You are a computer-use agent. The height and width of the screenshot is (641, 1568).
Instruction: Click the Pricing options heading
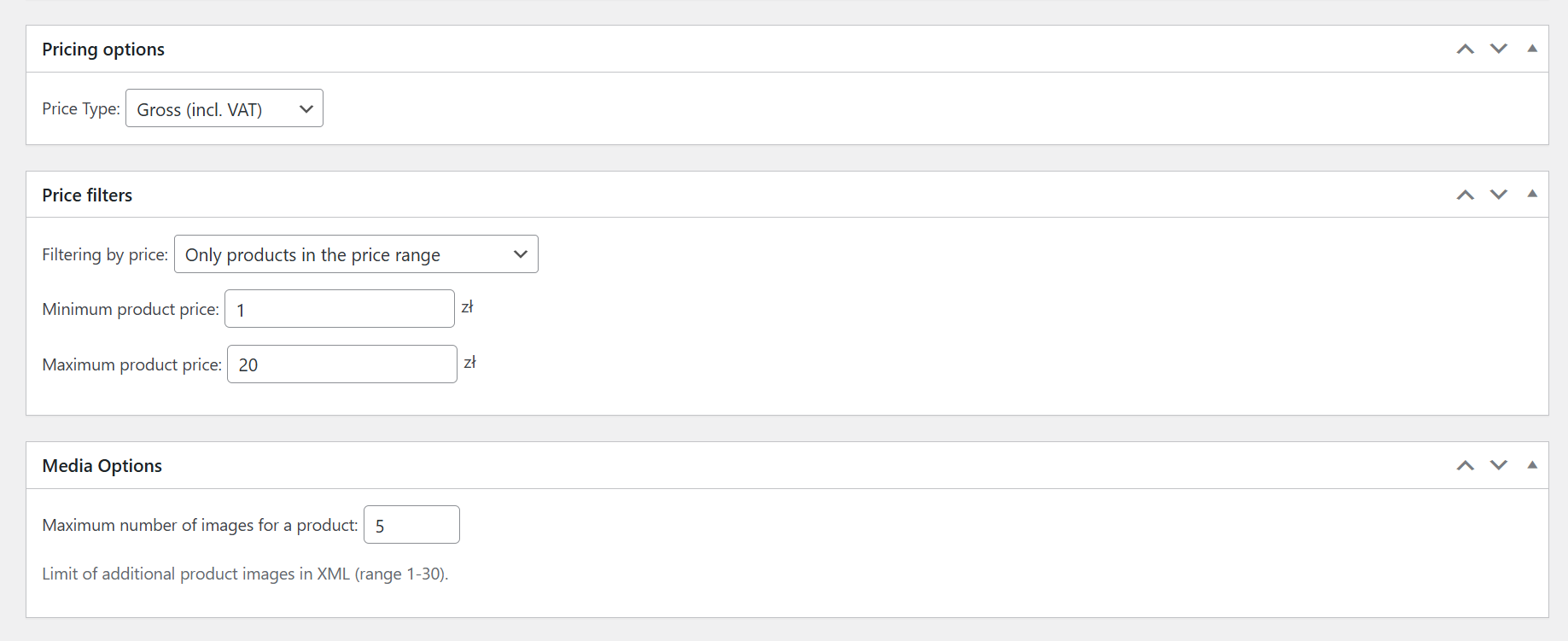[x=103, y=50]
